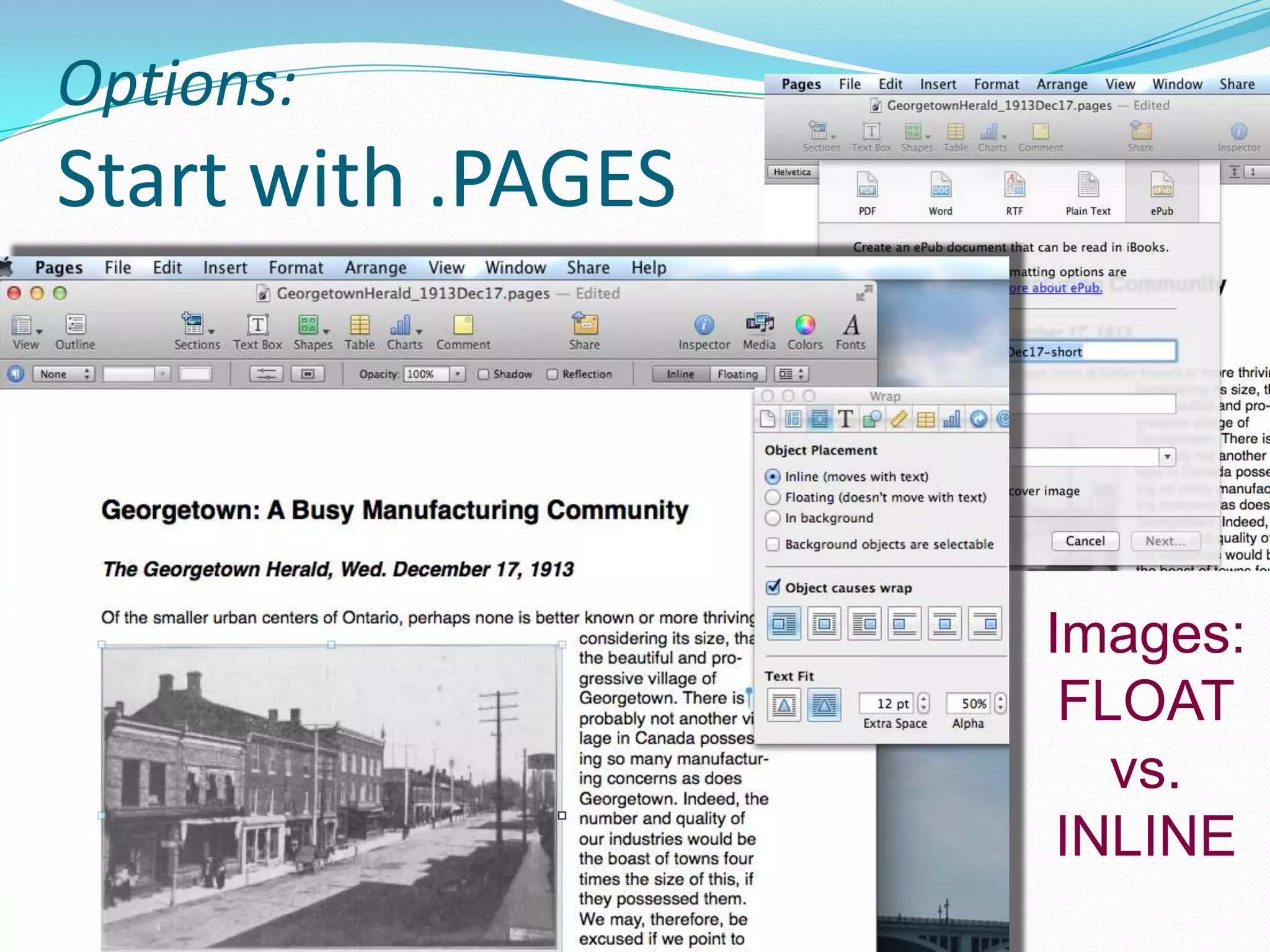
Task: Click the Extra Space 12 pt field
Action: (887, 703)
